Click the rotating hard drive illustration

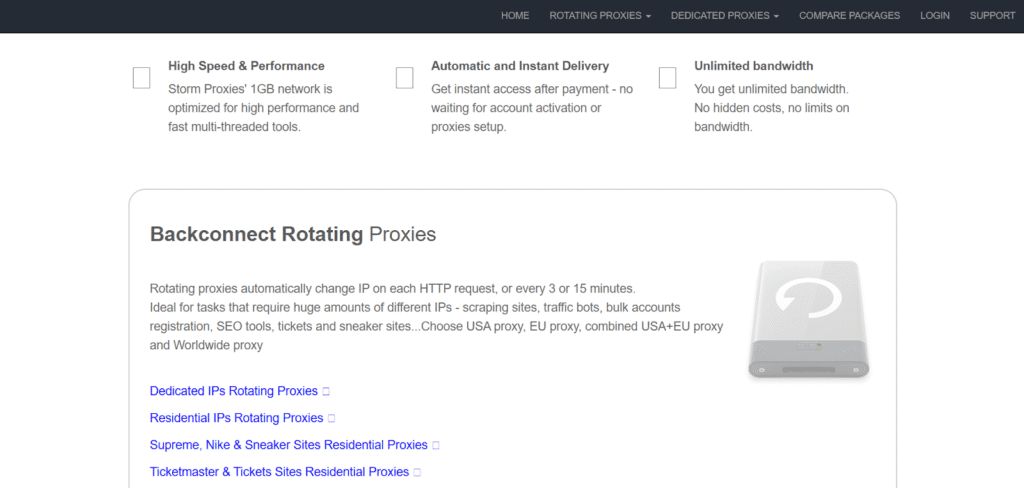[x=809, y=319]
